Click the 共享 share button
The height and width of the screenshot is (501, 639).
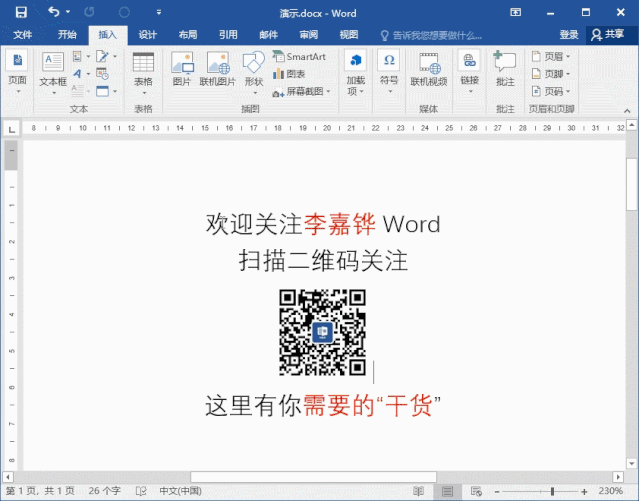[609, 35]
